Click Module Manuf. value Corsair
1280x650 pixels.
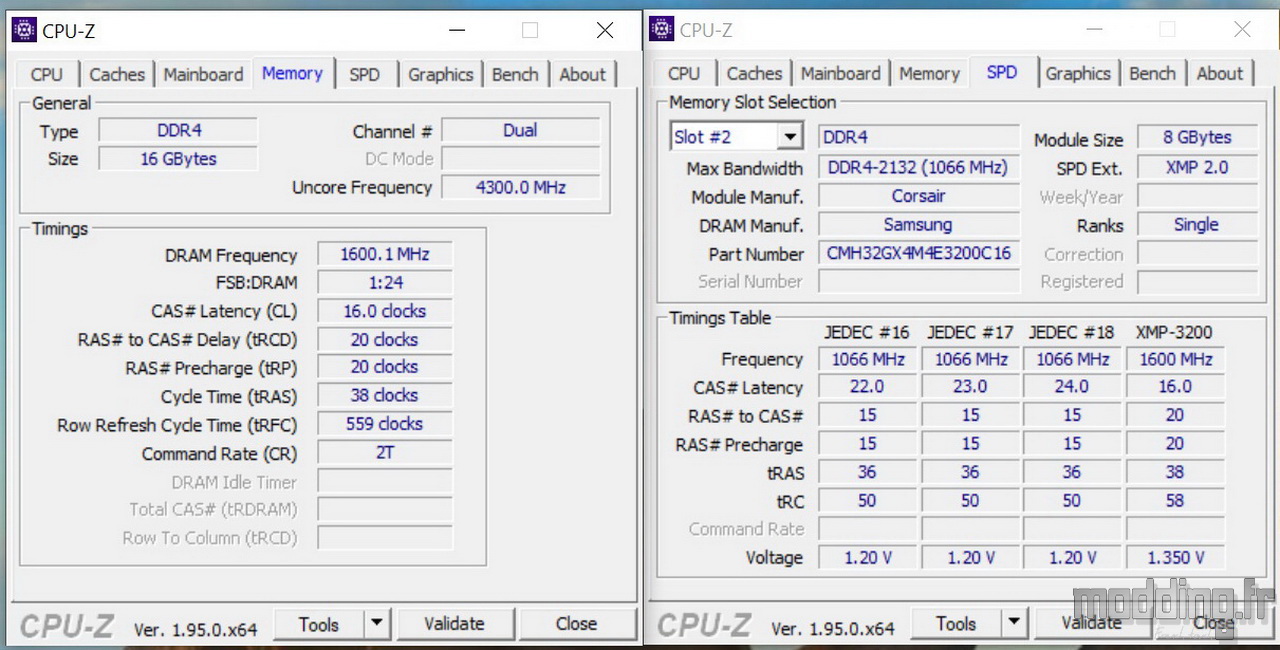coord(919,196)
